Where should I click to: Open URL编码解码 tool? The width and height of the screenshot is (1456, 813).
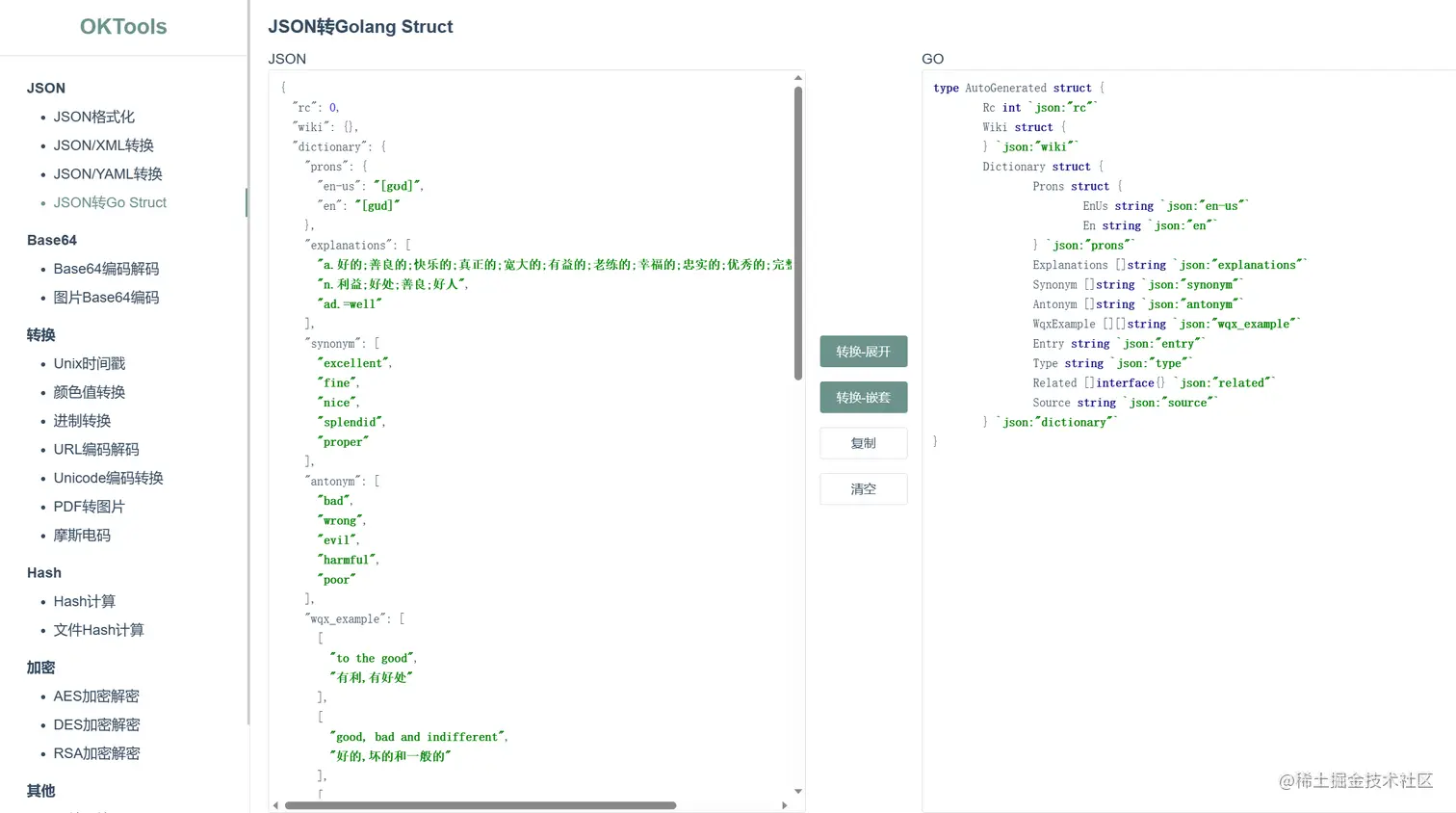pyautogui.click(x=96, y=449)
